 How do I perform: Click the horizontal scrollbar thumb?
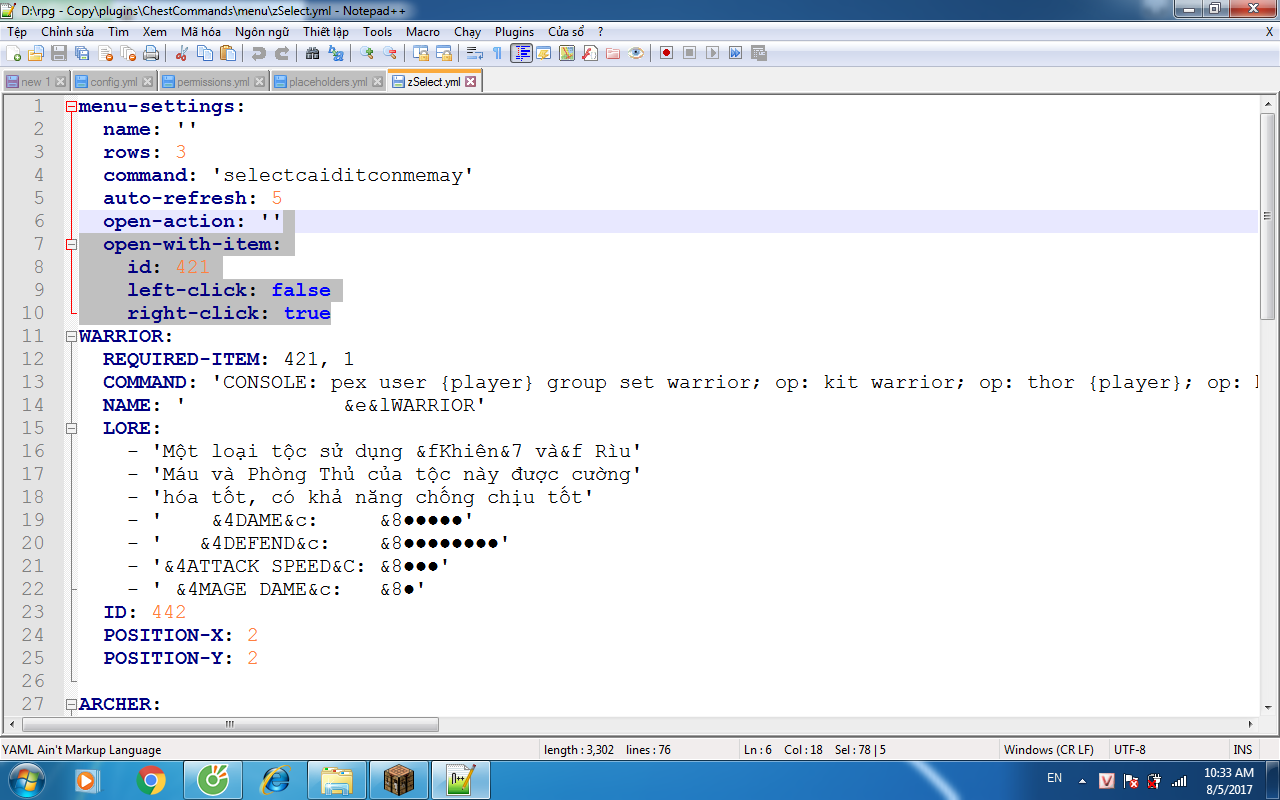[x=230, y=724]
